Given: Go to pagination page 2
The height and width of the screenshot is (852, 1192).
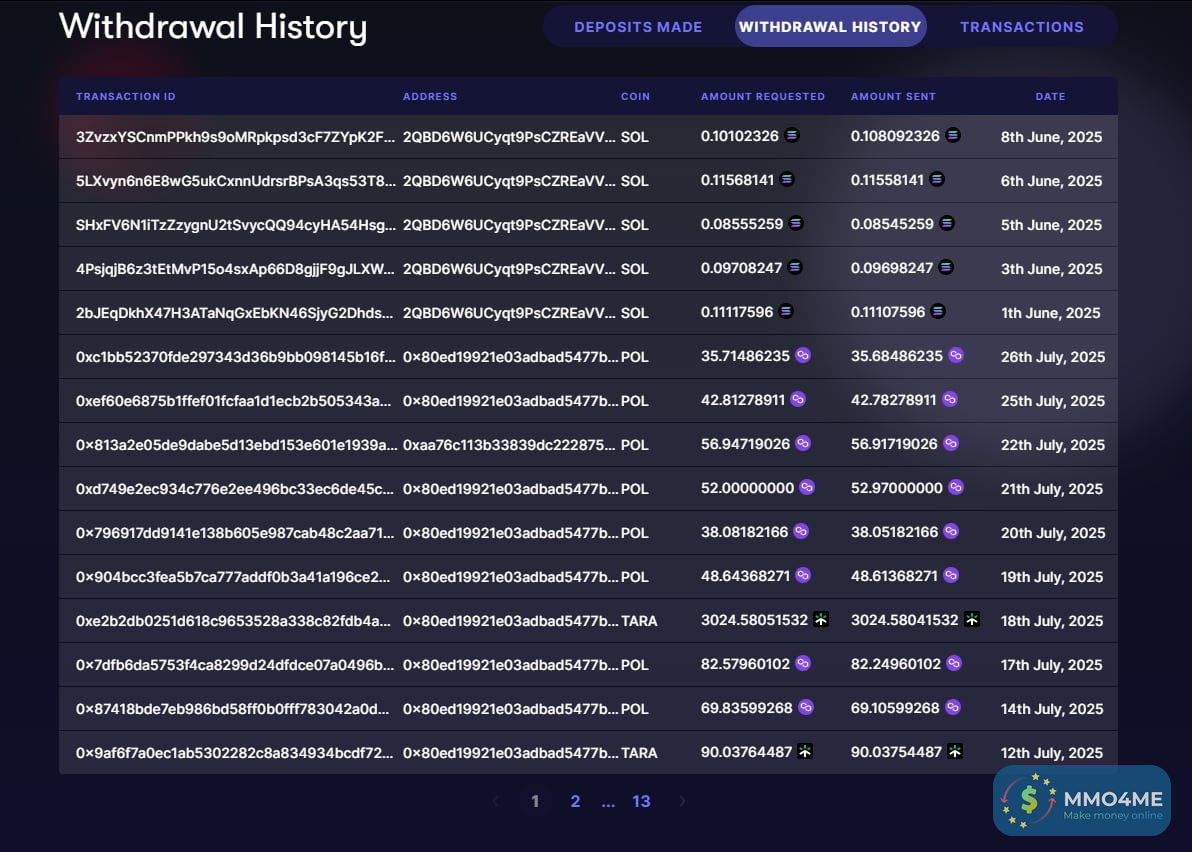Looking at the screenshot, I should [x=575, y=801].
